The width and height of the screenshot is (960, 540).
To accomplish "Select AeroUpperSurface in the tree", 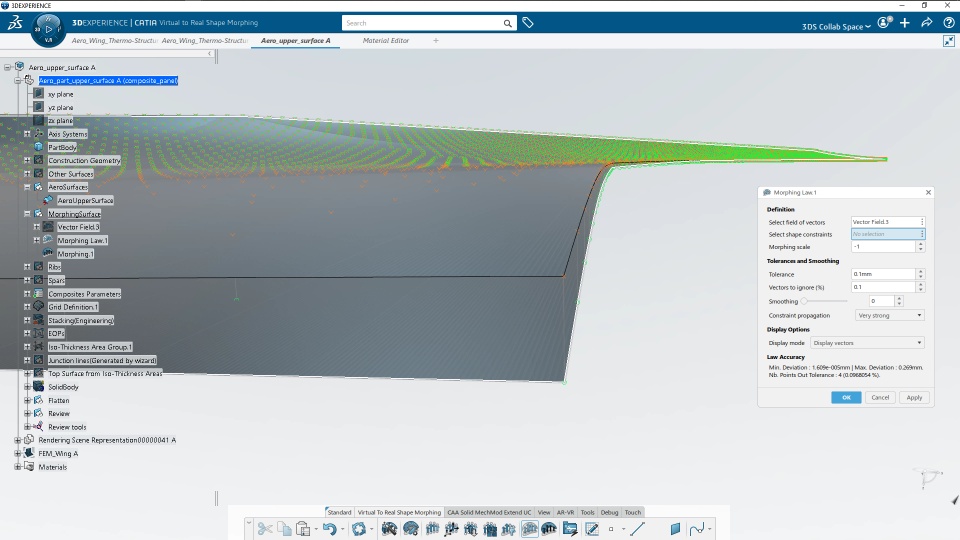I will (85, 200).
